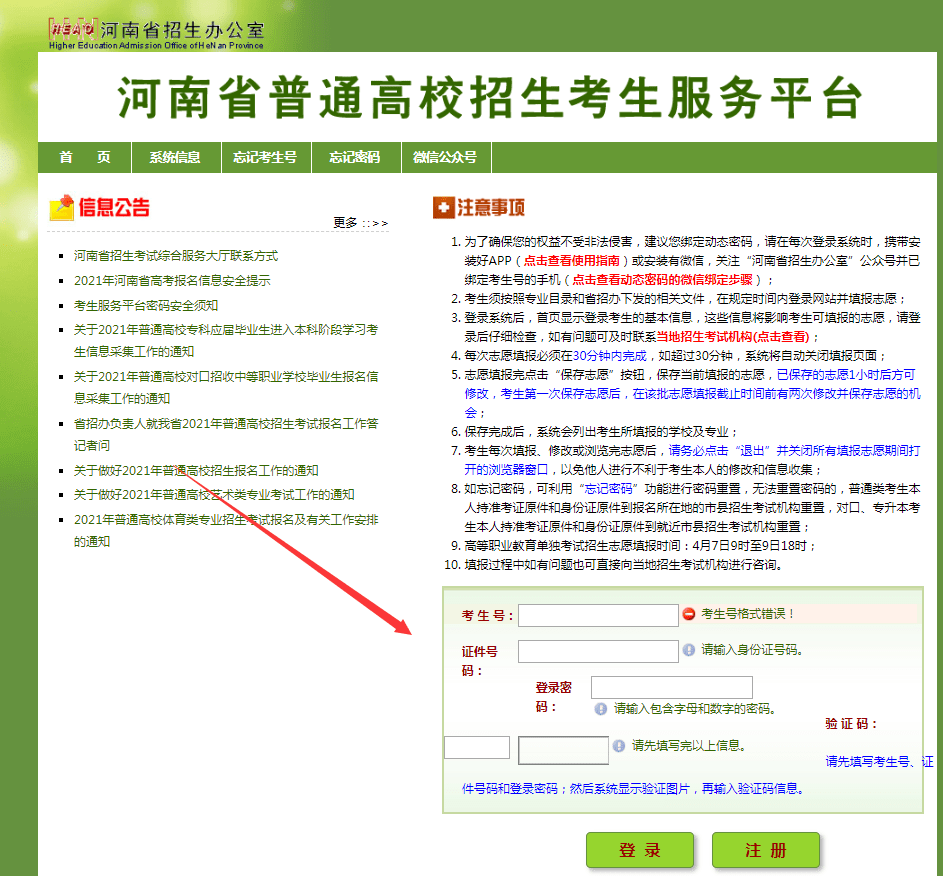Image resolution: width=943 pixels, height=876 pixels.
Task: Click the 注册 button
Action: pos(766,850)
